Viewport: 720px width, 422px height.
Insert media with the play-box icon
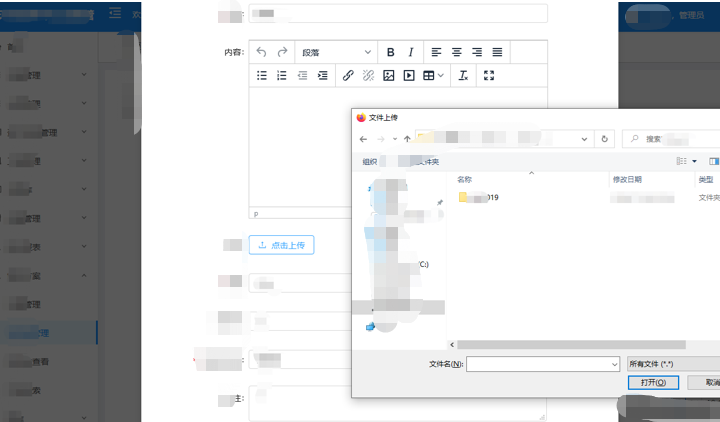coord(409,75)
